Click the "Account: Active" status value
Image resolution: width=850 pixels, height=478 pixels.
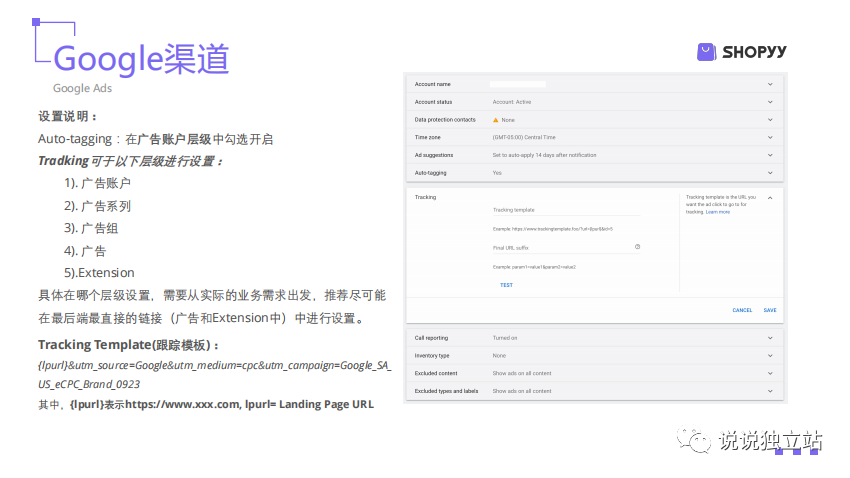[512, 102]
